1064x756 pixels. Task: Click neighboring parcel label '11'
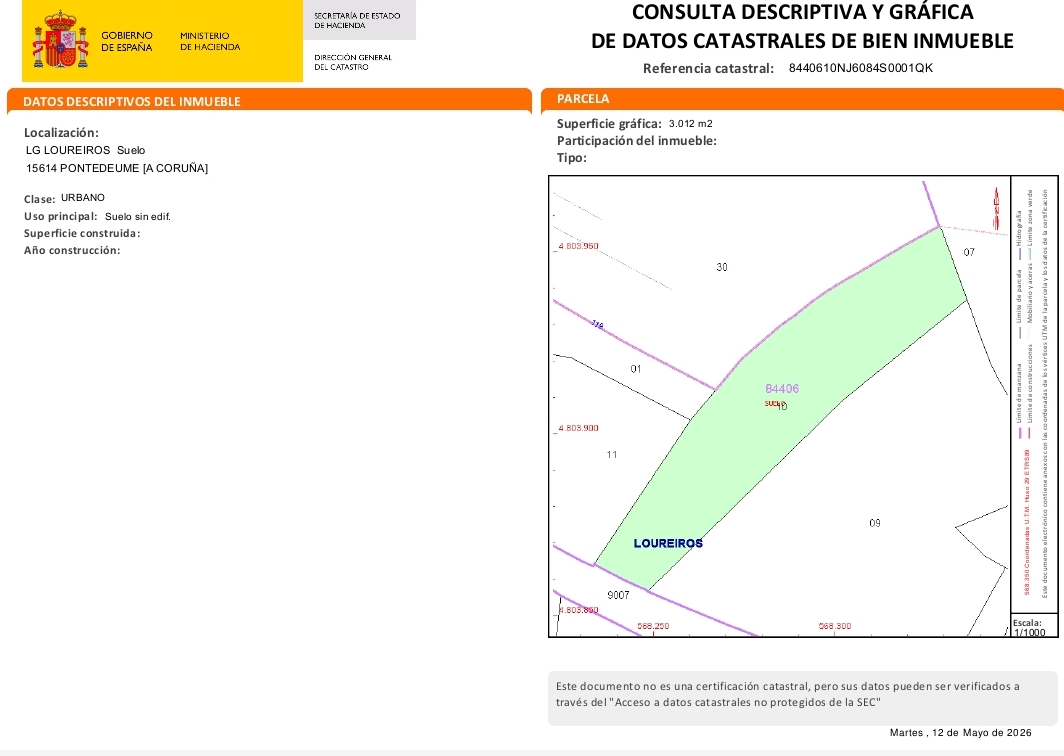tap(612, 455)
